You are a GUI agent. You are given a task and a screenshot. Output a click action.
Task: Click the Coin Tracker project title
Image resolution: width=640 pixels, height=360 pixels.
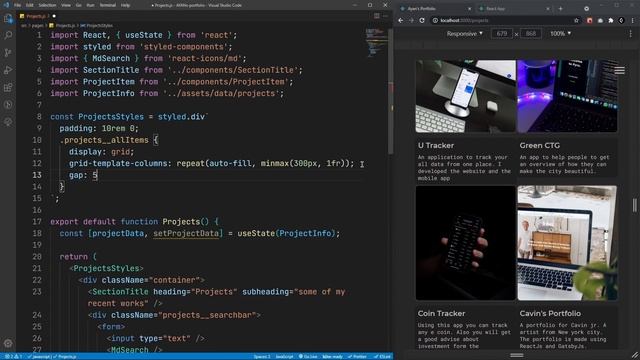[x=441, y=313]
